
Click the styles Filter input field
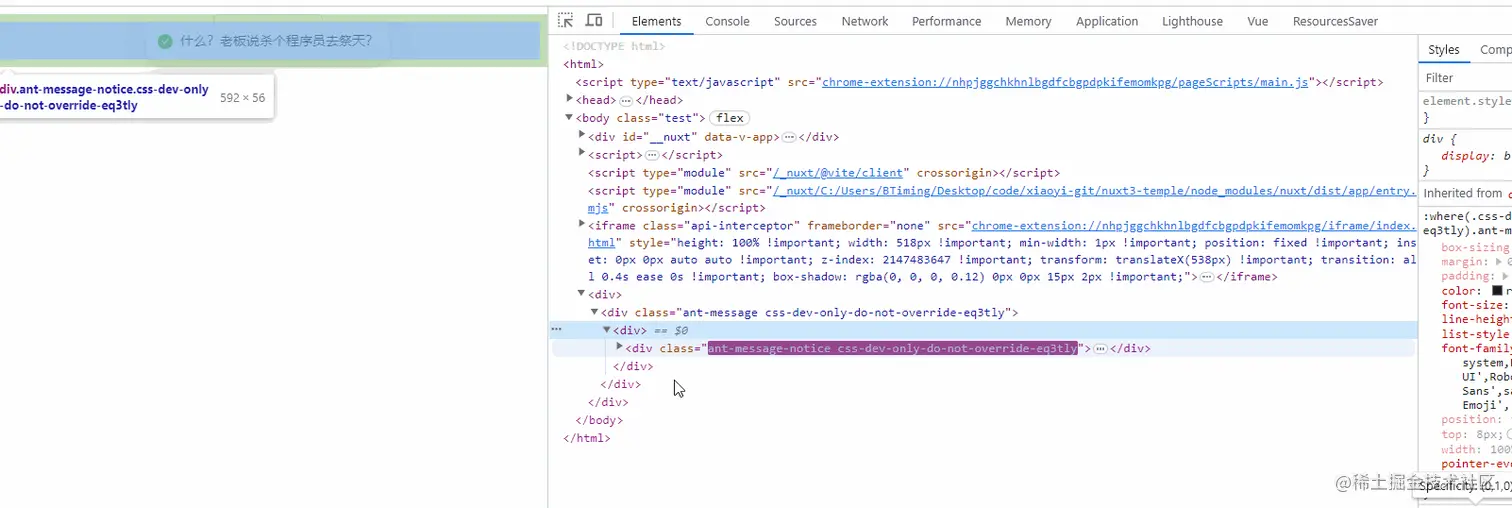(1466, 78)
